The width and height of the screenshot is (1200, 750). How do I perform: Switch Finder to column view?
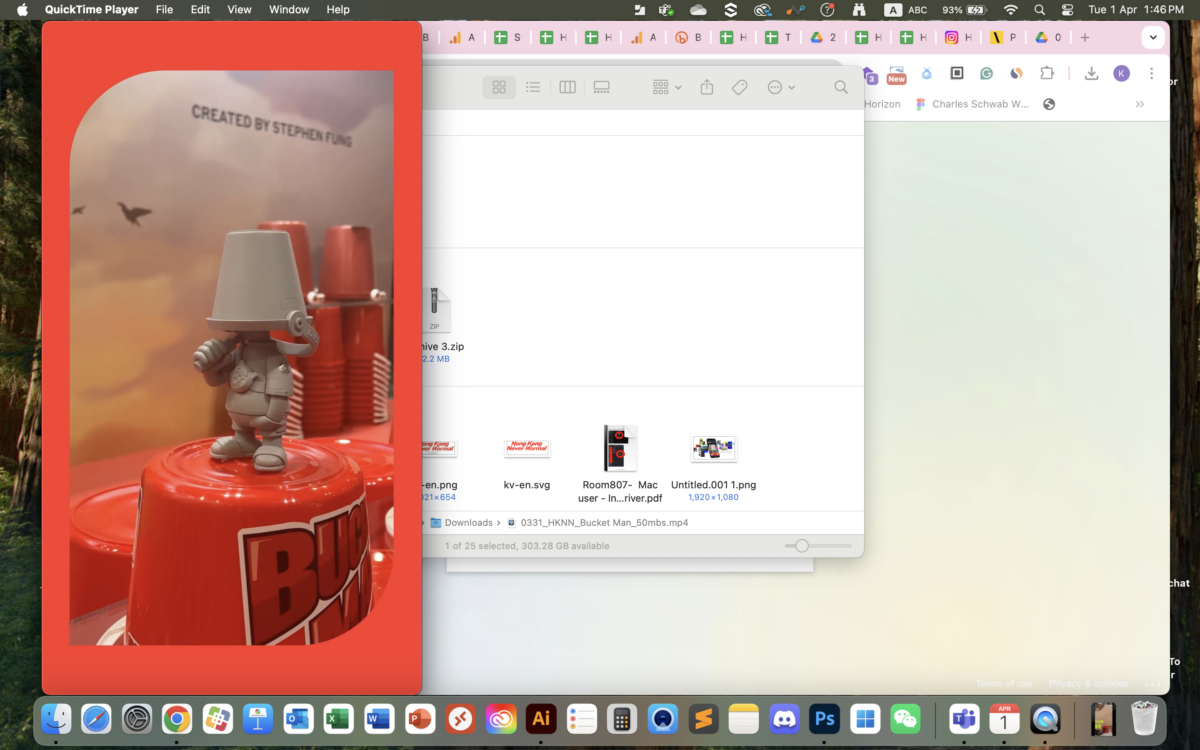tap(567, 87)
